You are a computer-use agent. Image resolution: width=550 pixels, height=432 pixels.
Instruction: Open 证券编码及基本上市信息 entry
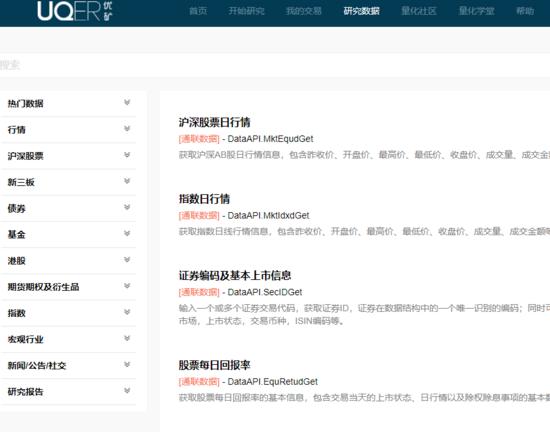(235, 276)
